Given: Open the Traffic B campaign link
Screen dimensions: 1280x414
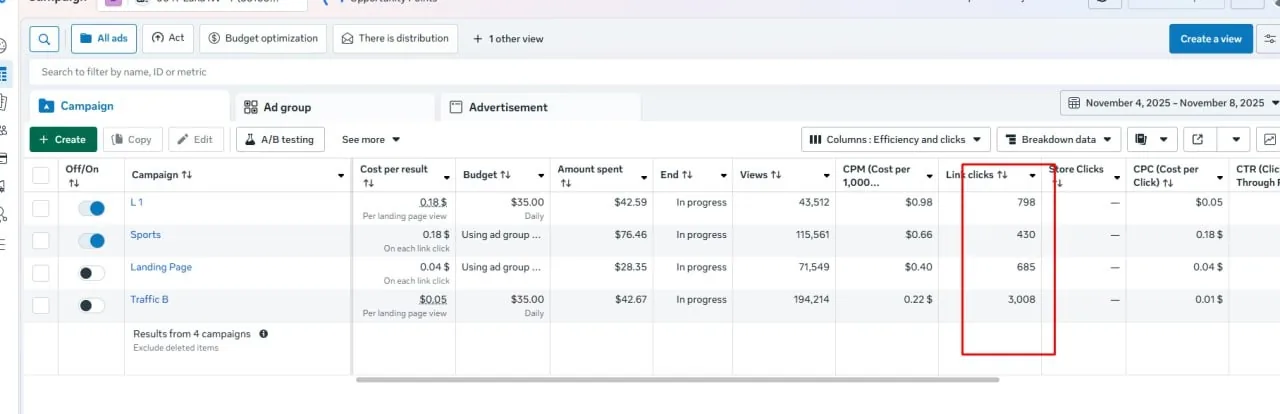Looking at the screenshot, I should click(149, 299).
